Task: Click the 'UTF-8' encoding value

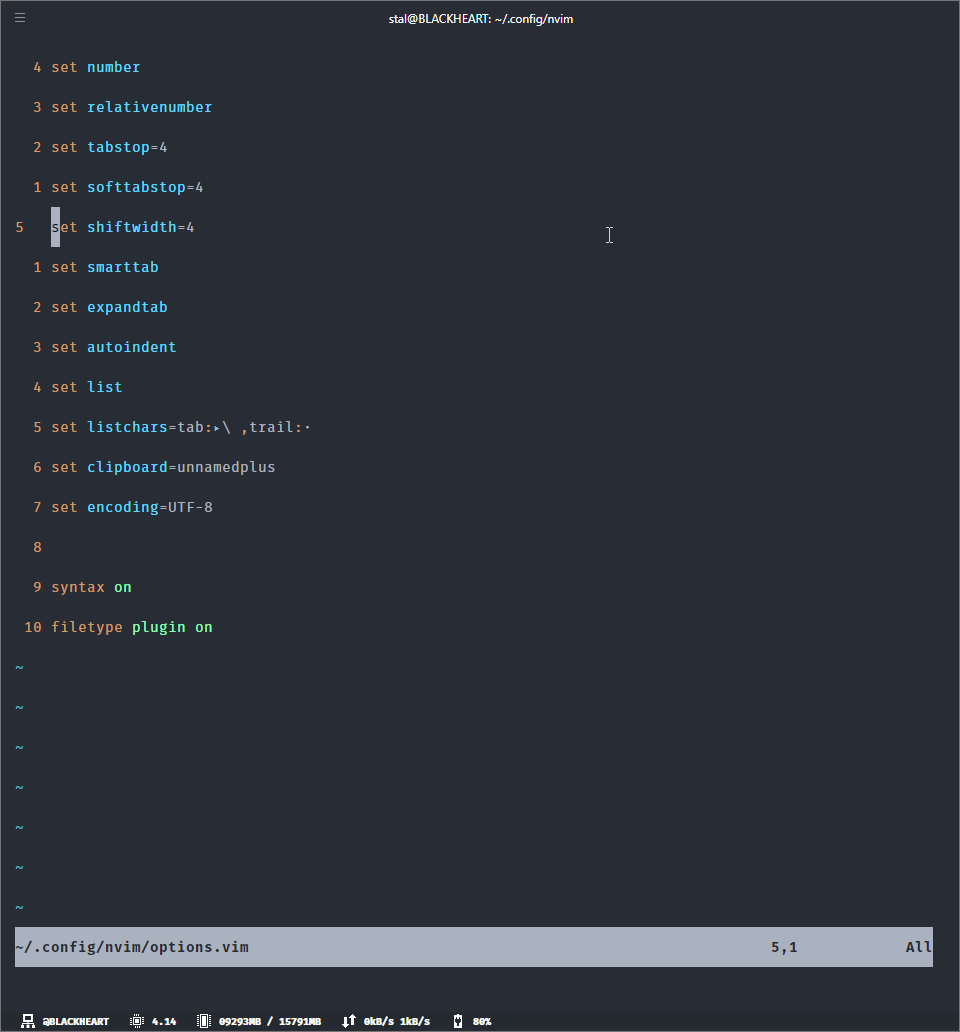Action: tap(190, 507)
